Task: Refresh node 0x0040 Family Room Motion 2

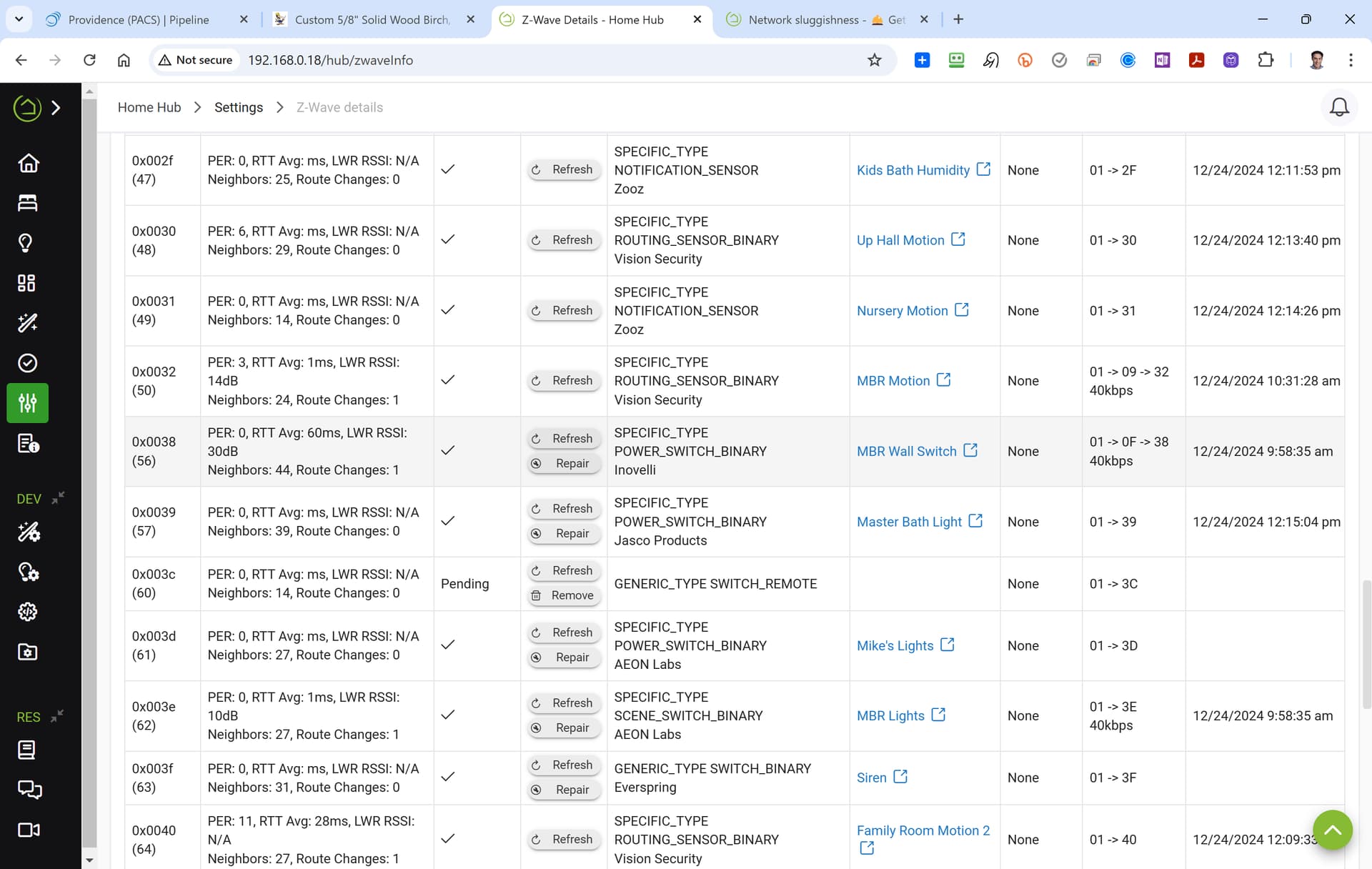Action: click(x=564, y=839)
